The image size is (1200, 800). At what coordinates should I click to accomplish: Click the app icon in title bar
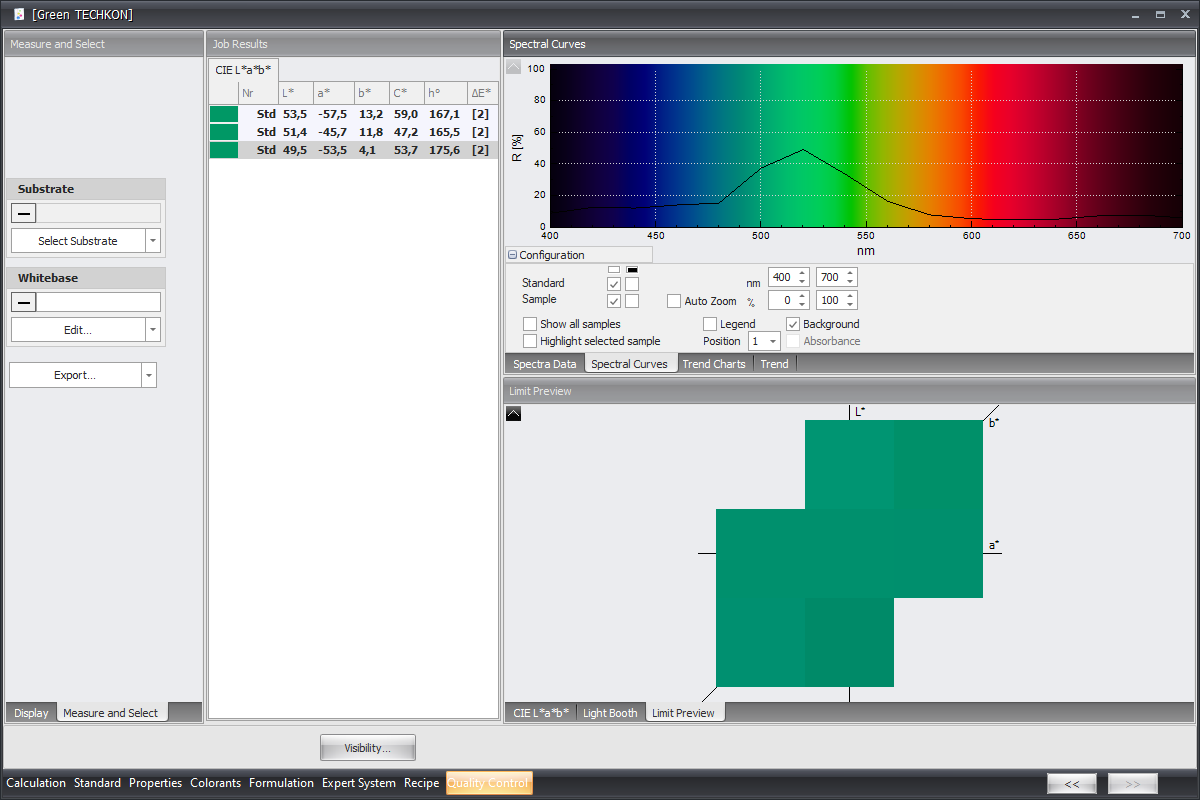18,14
